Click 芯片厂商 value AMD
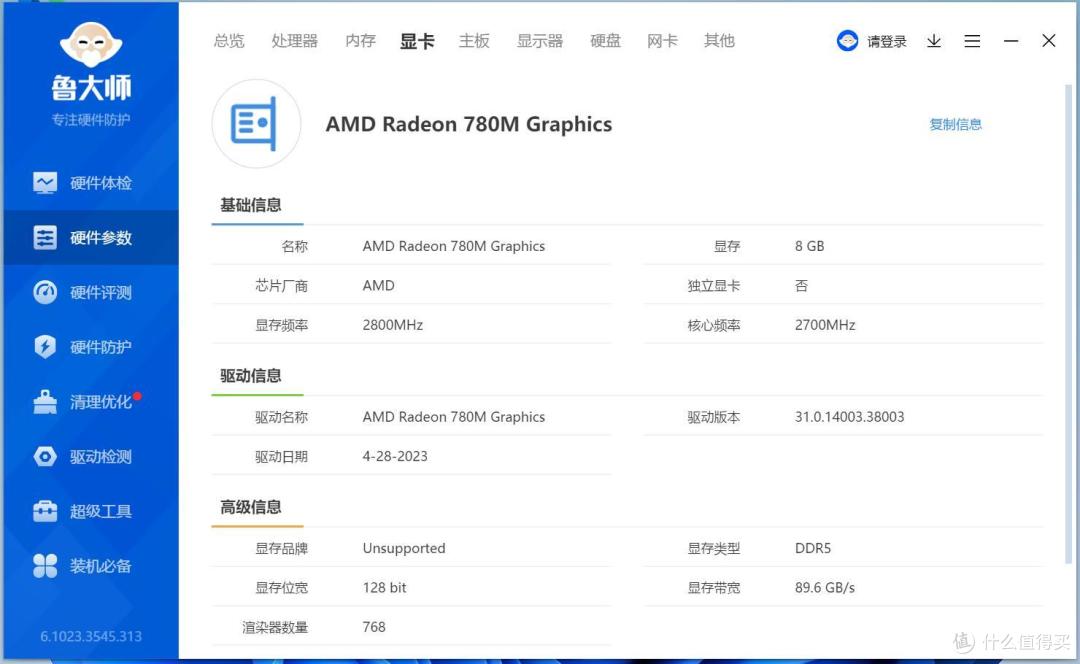The image size is (1080, 664). coord(379,285)
